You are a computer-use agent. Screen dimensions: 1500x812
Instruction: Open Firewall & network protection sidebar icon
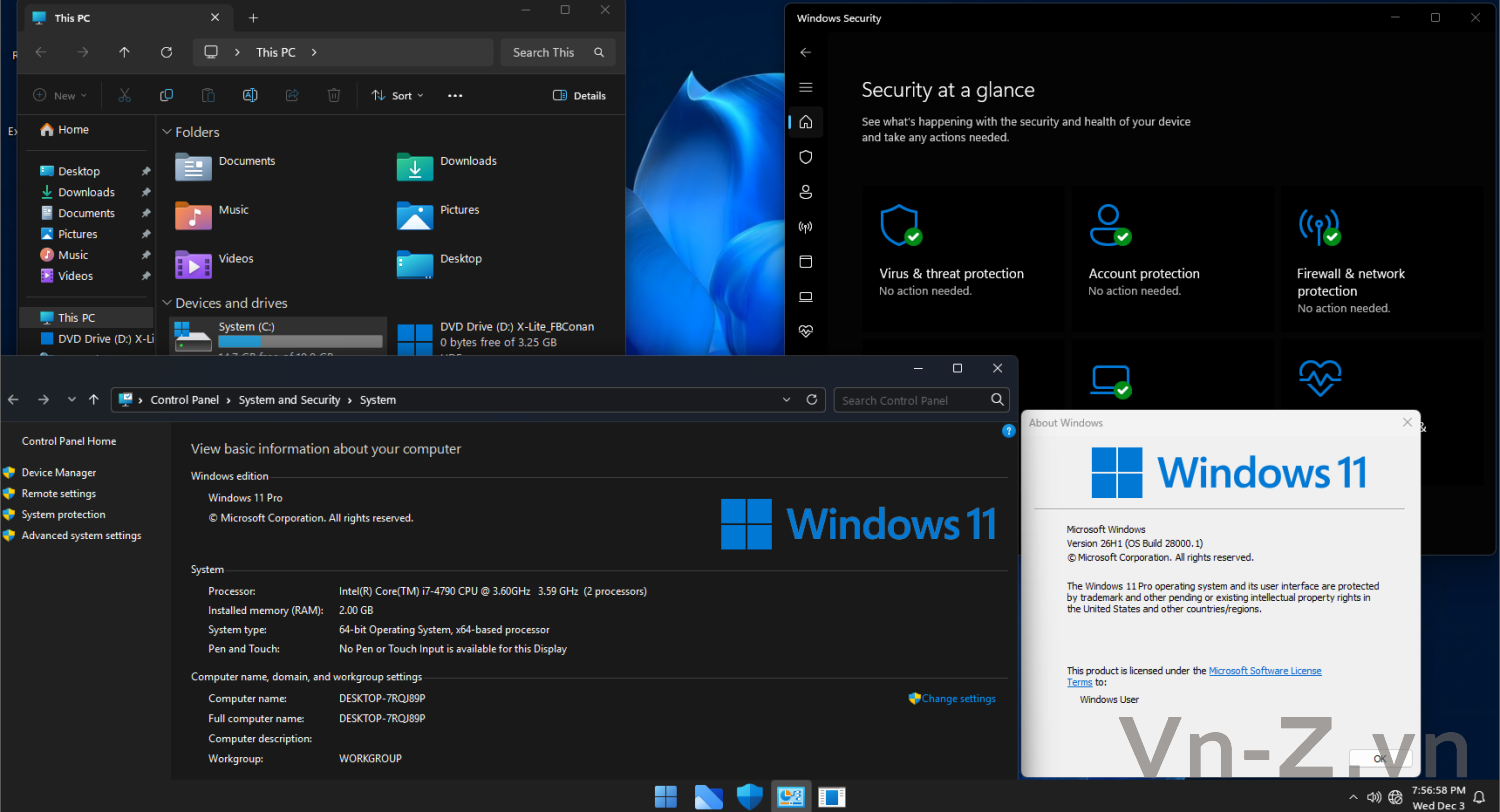805,227
